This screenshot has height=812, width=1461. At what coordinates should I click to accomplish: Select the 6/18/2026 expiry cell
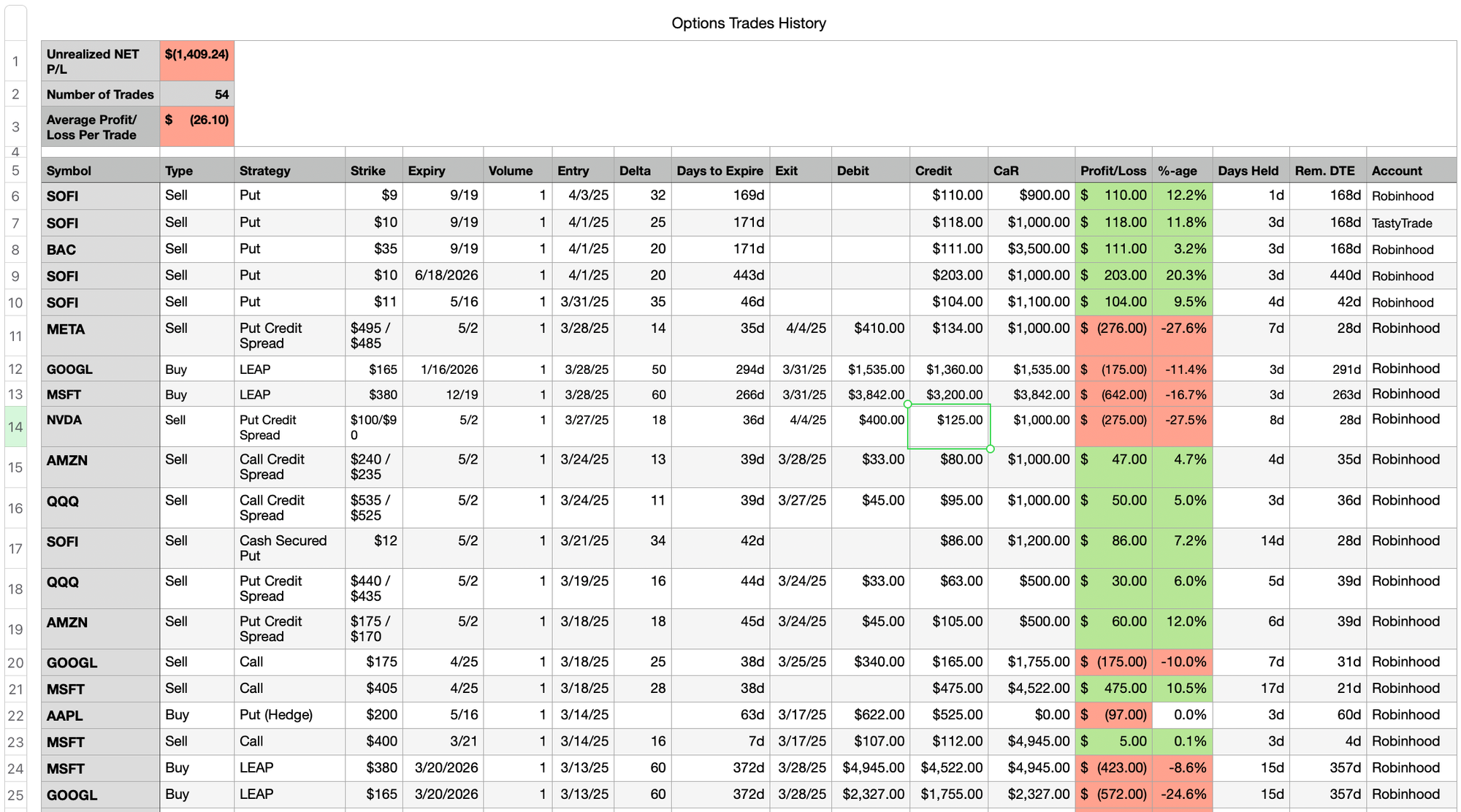(443, 276)
